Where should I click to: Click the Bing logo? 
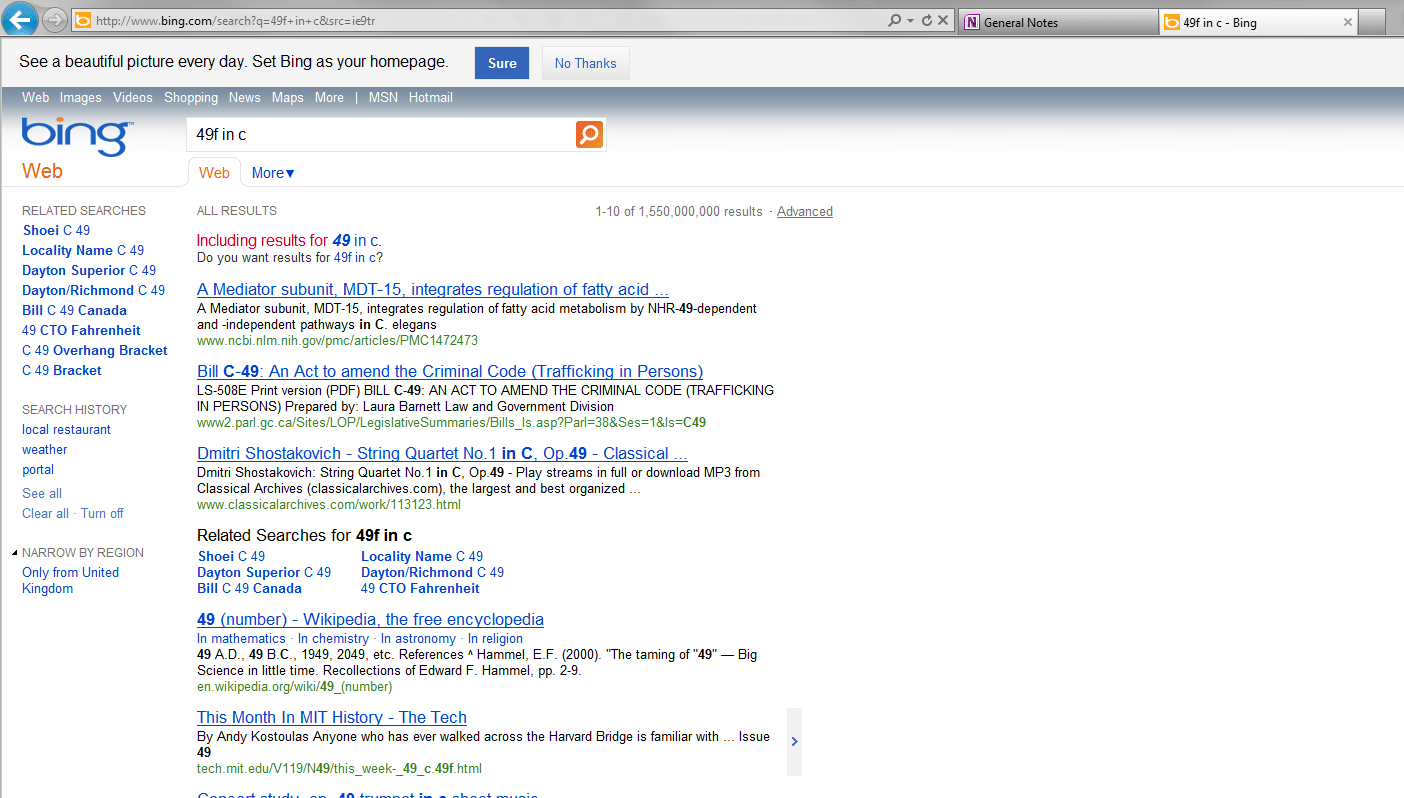76,138
